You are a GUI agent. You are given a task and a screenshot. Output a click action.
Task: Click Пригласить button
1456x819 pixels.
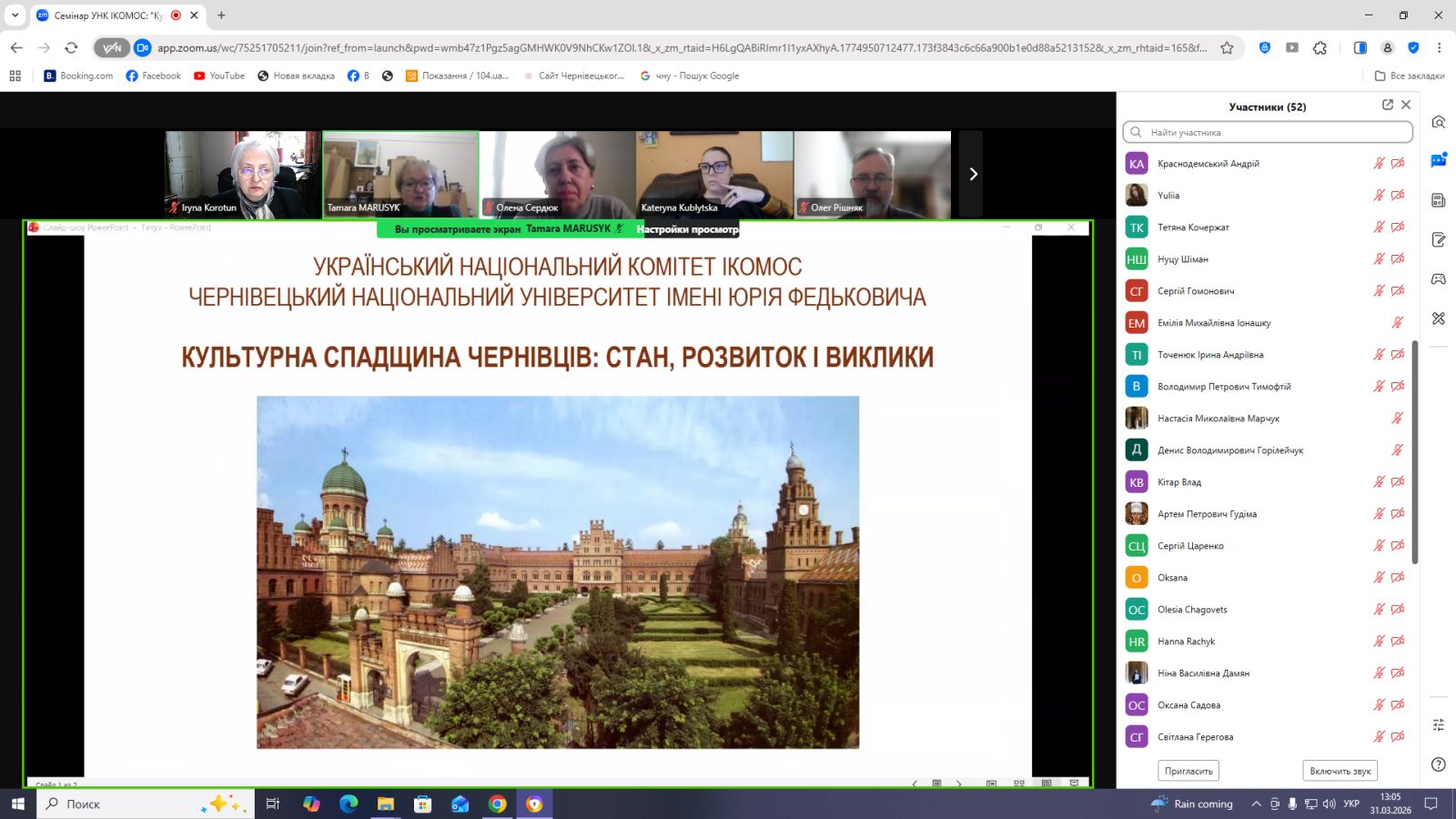click(1188, 771)
